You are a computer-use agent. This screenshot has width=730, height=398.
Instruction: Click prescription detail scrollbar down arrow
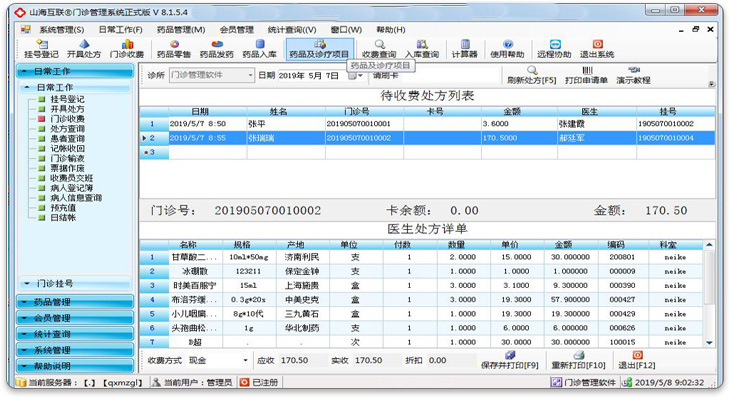709,343
